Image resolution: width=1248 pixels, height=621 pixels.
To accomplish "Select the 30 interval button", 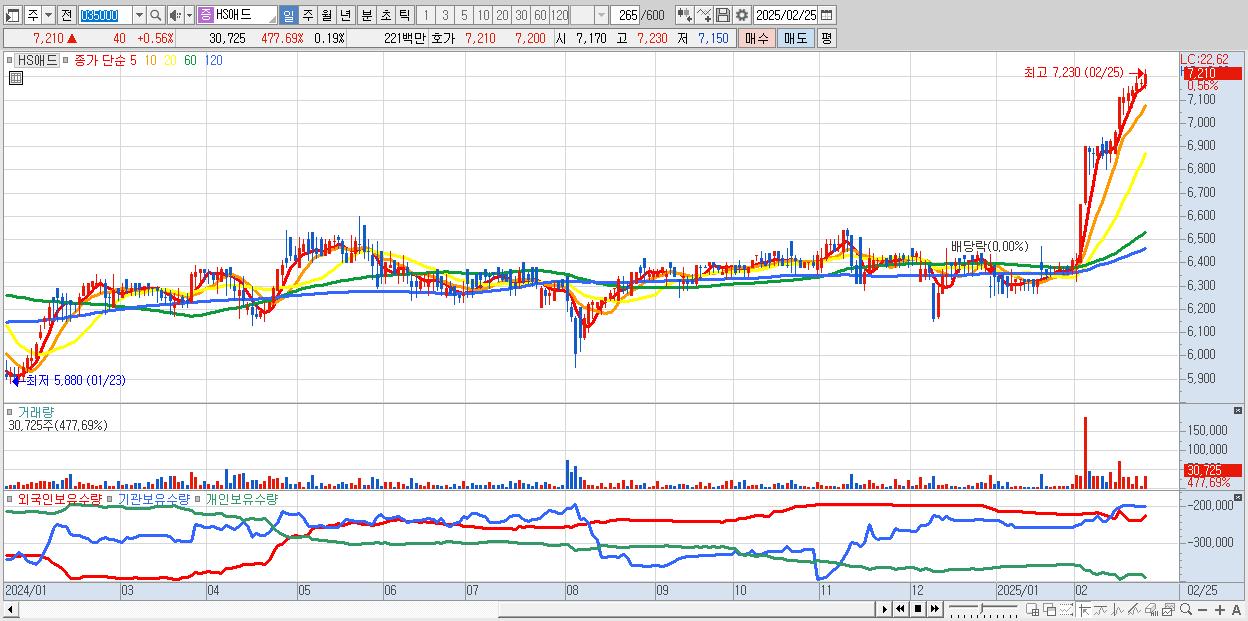I will coord(521,15).
